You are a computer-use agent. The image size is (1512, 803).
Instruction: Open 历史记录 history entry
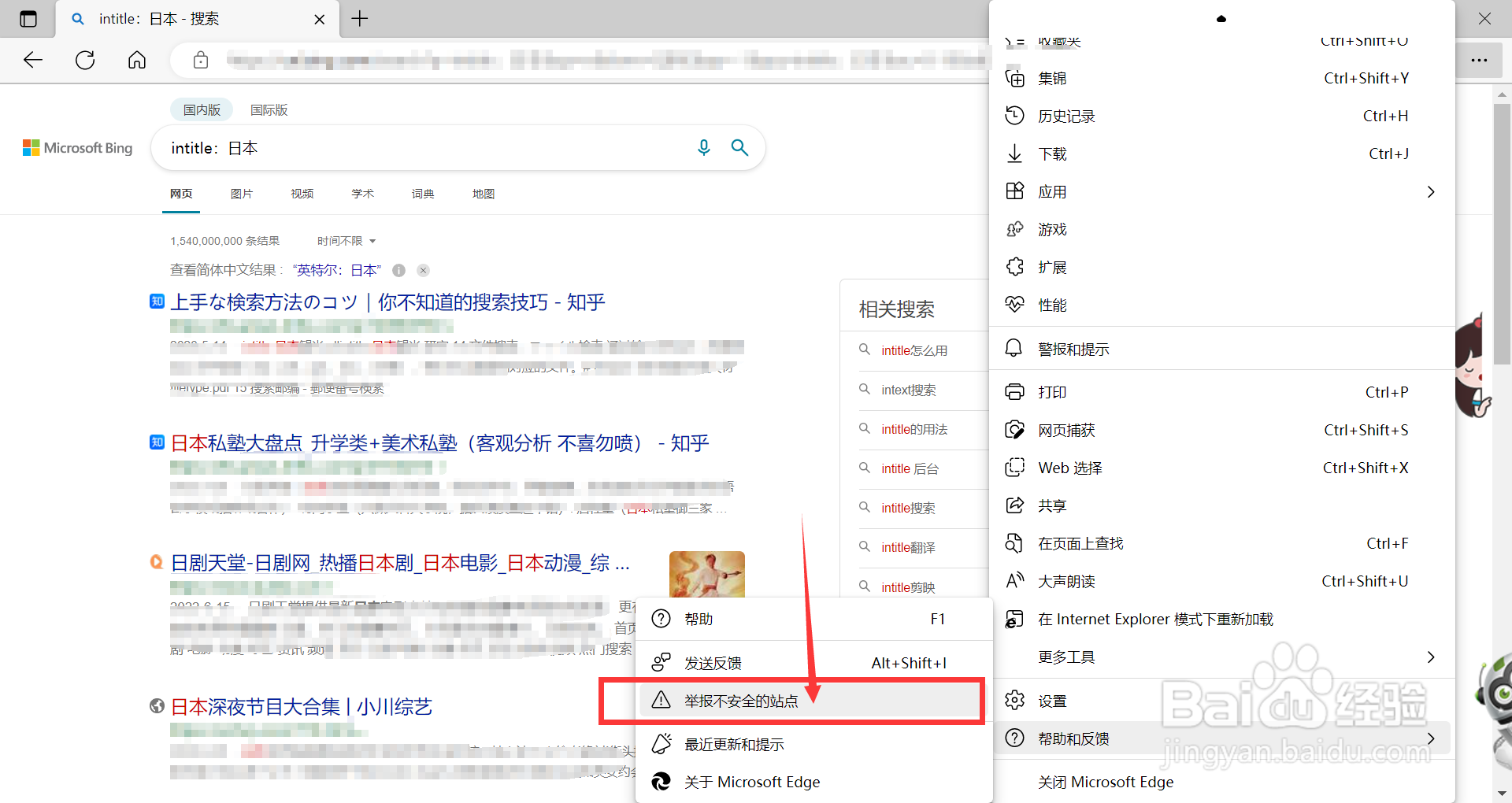[x=1221, y=116]
